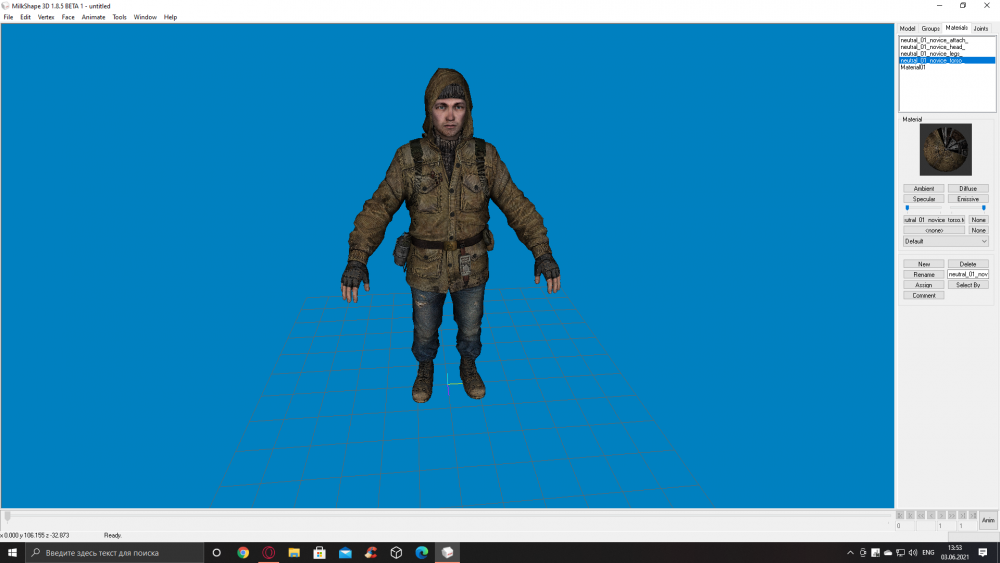Click the material preview sphere thumbnail

coord(946,150)
